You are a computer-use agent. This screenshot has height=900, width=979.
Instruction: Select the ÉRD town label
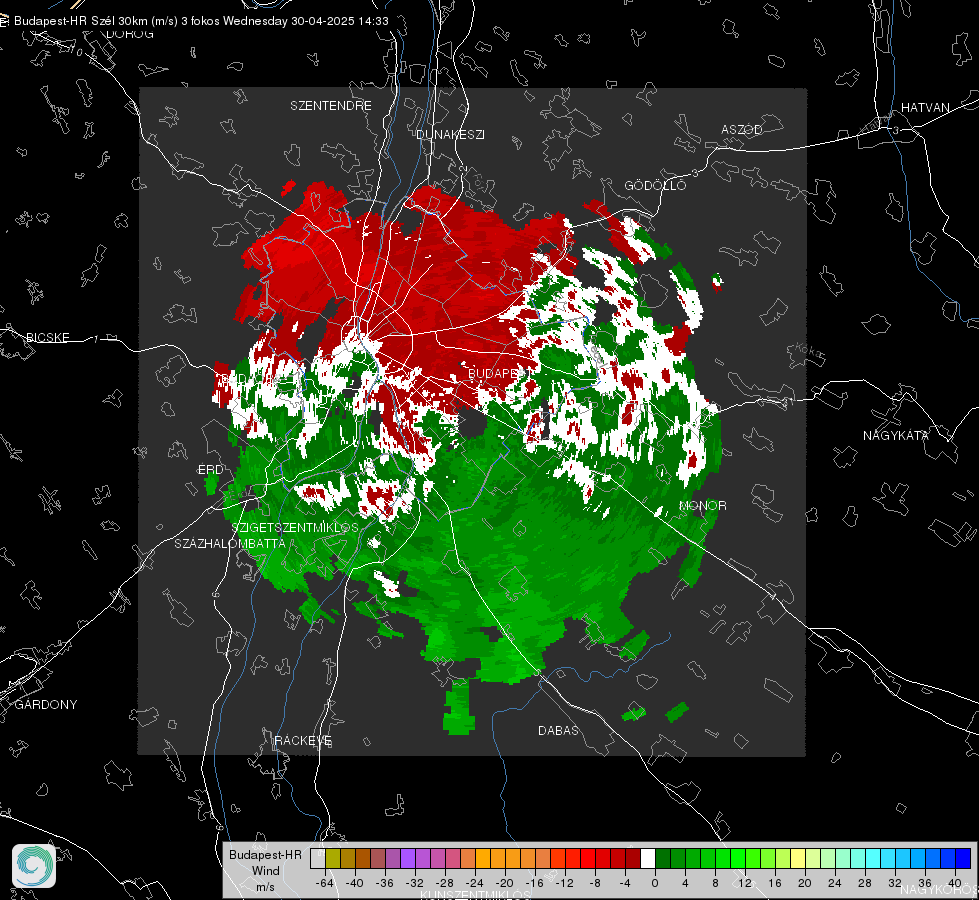coord(210,470)
